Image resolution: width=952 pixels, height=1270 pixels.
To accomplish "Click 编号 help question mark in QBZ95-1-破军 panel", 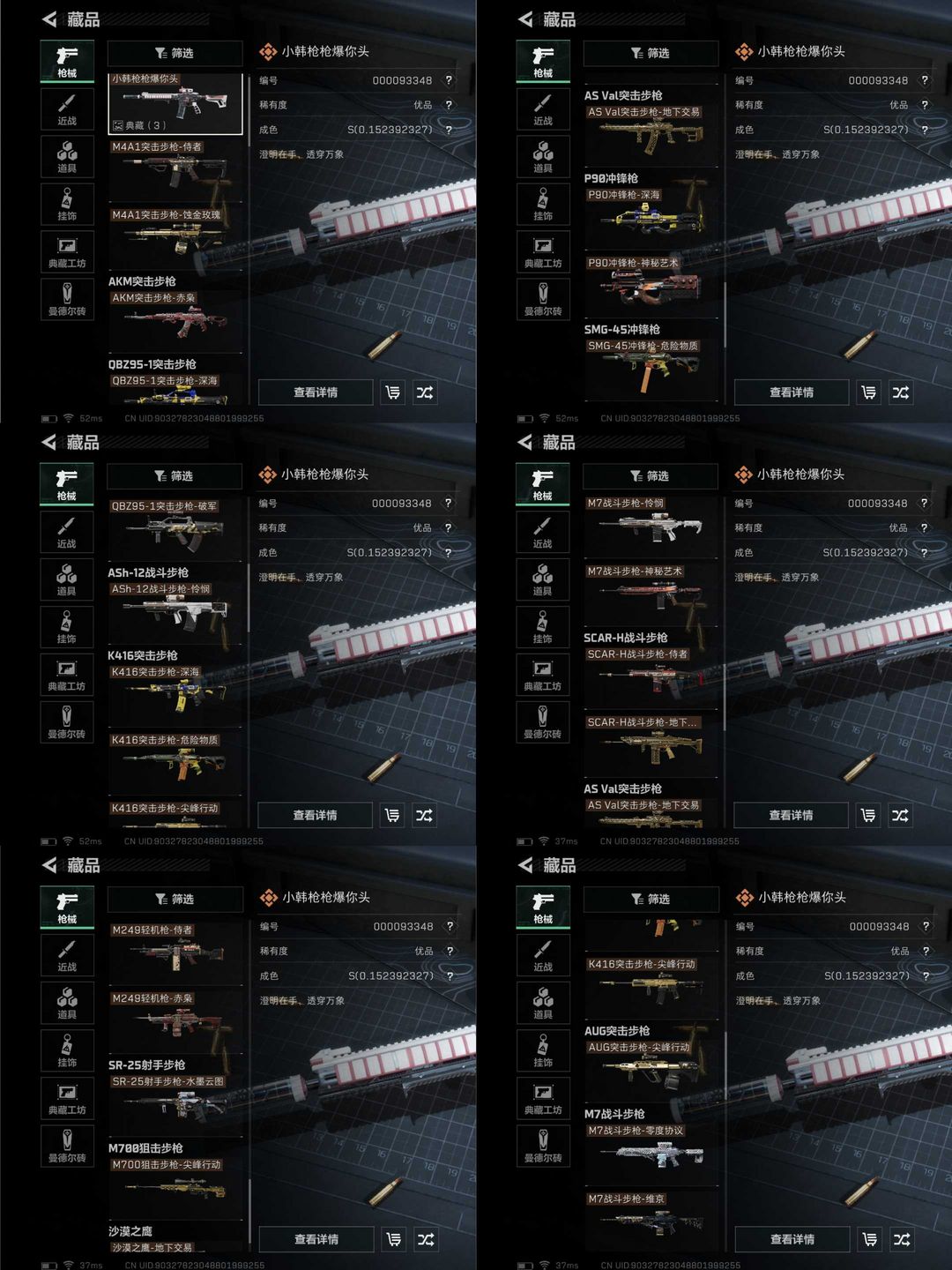I will (x=448, y=504).
